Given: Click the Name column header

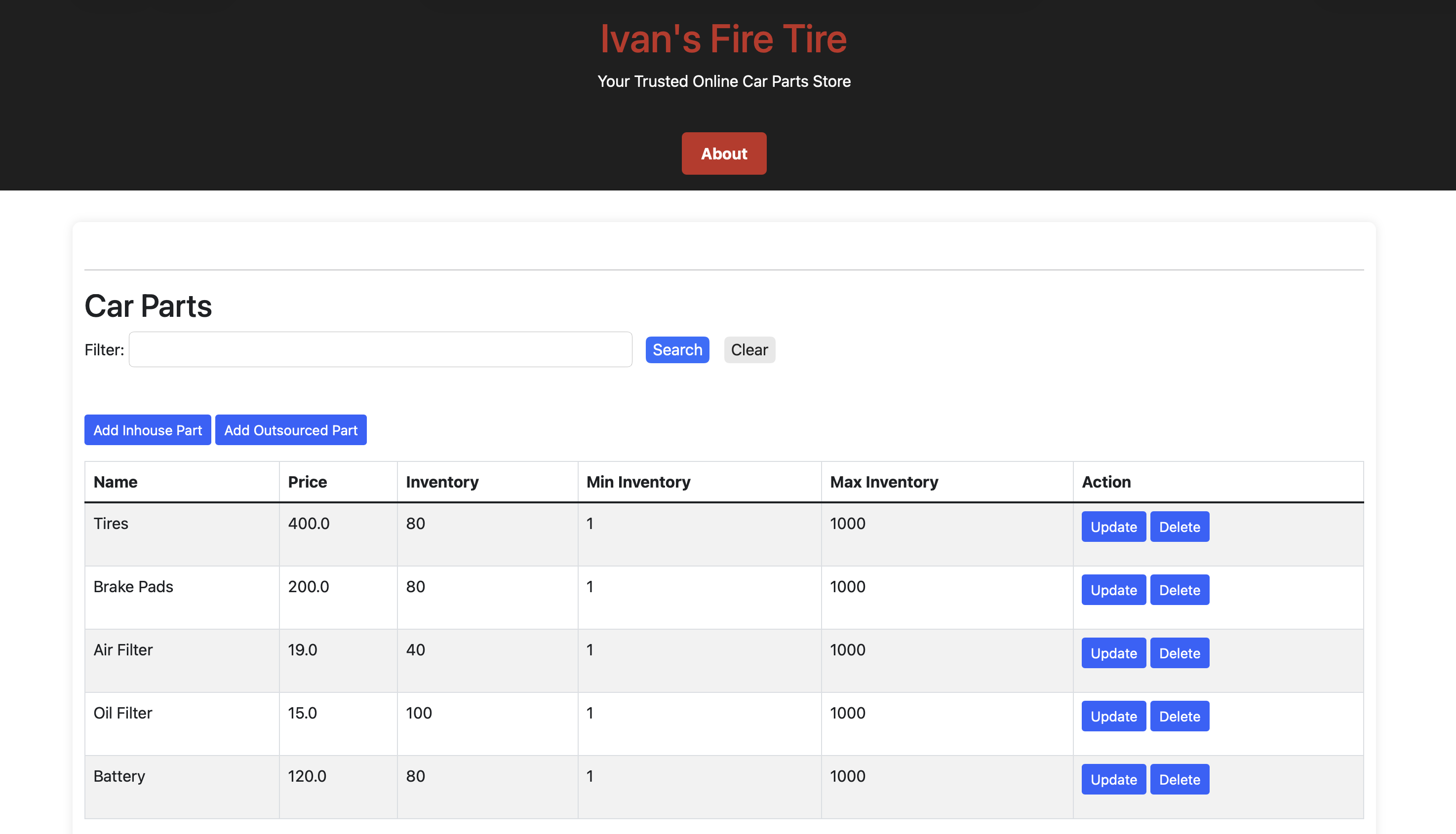Looking at the screenshot, I should pyautogui.click(x=115, y=482).
